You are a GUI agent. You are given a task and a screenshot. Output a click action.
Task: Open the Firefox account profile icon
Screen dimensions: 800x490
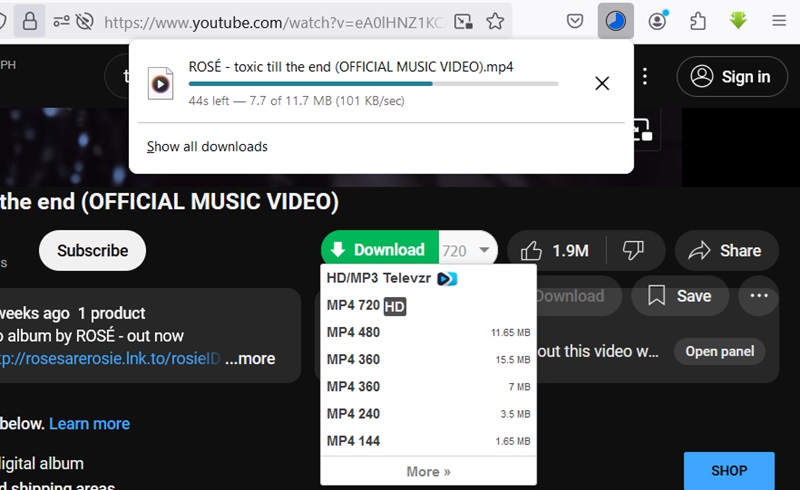[657, 21]
